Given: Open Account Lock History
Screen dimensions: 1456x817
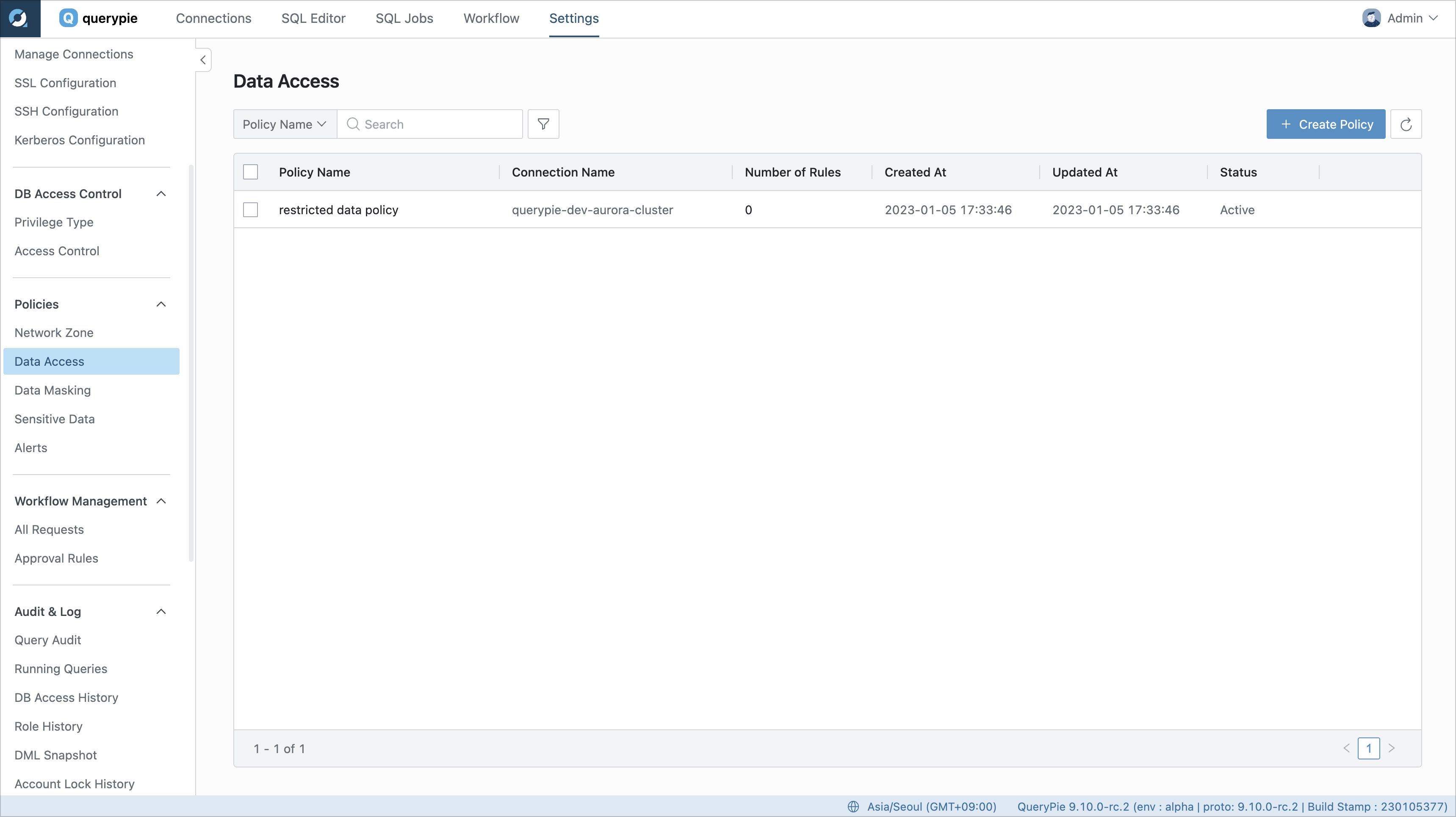Looking at the screenshot, I should click(x=75, y=784).
